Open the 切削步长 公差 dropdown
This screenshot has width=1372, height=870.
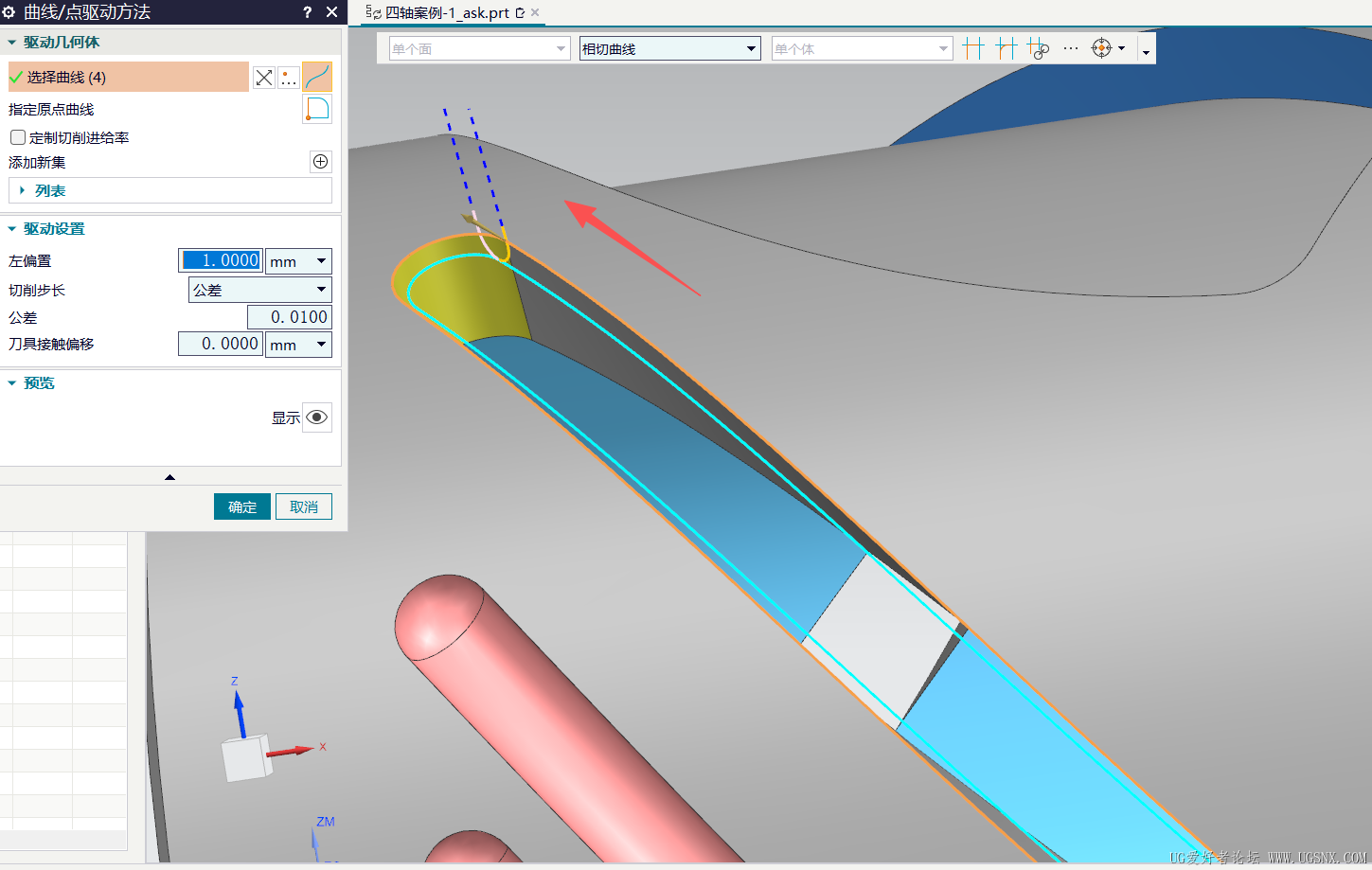coord(260,290)
